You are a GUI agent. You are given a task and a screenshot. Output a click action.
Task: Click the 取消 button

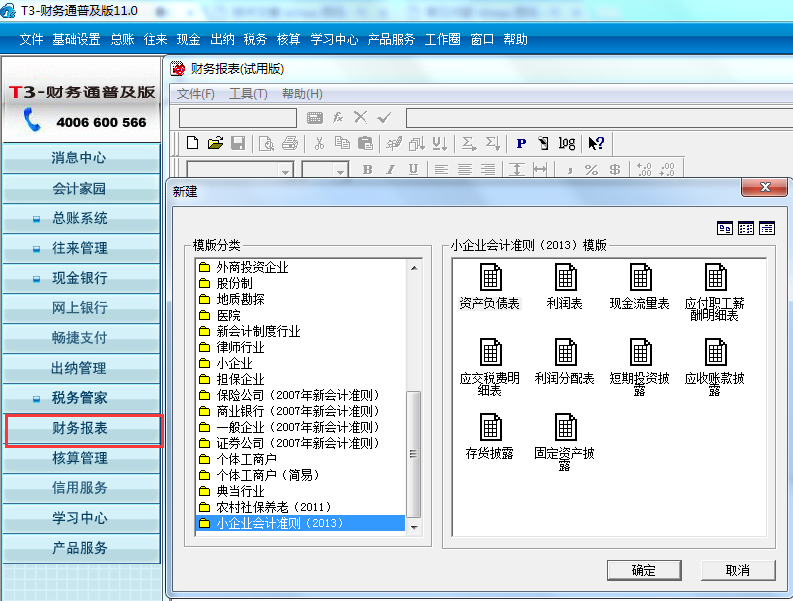(738, 570)
